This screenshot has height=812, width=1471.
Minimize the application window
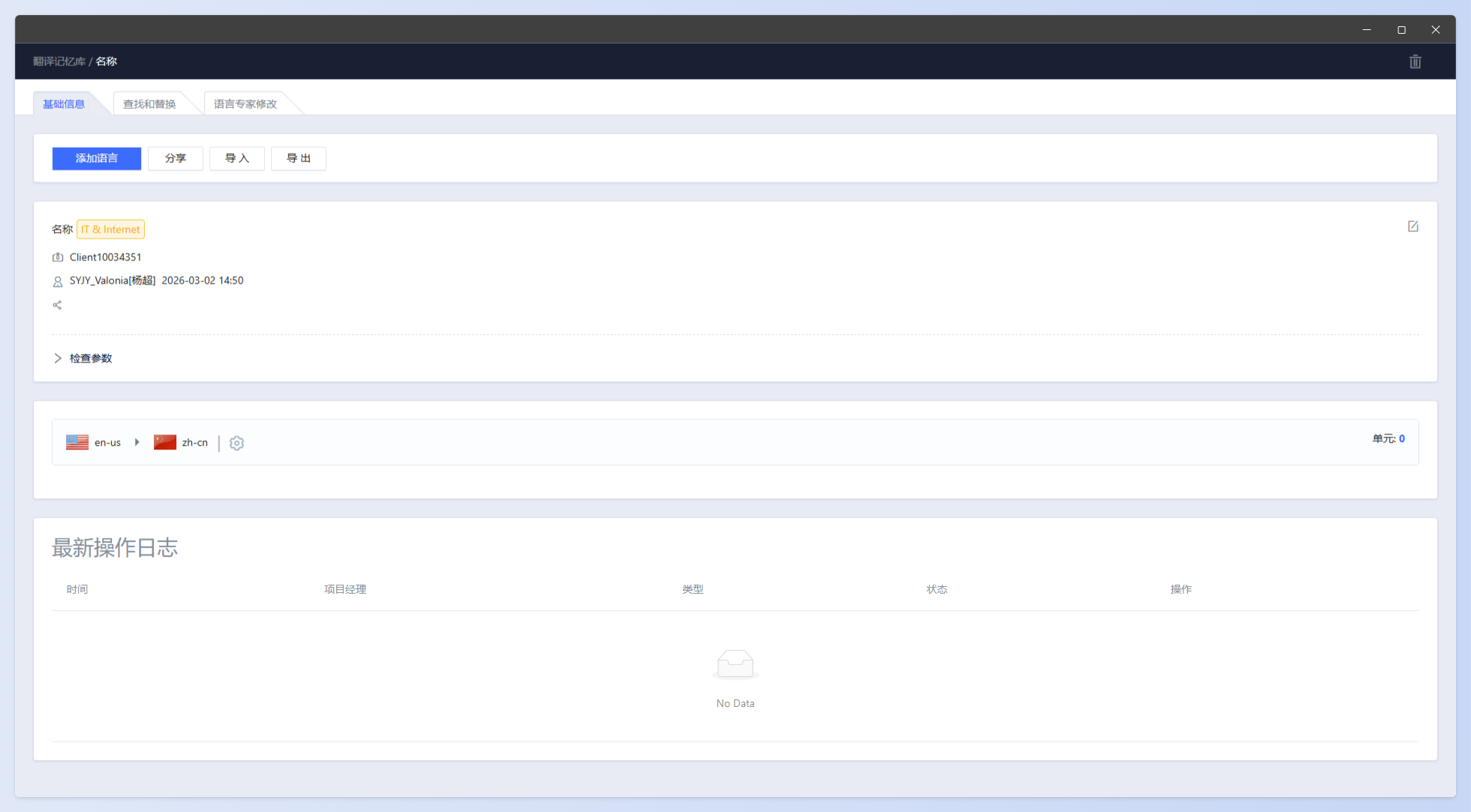pos(1367,29)
